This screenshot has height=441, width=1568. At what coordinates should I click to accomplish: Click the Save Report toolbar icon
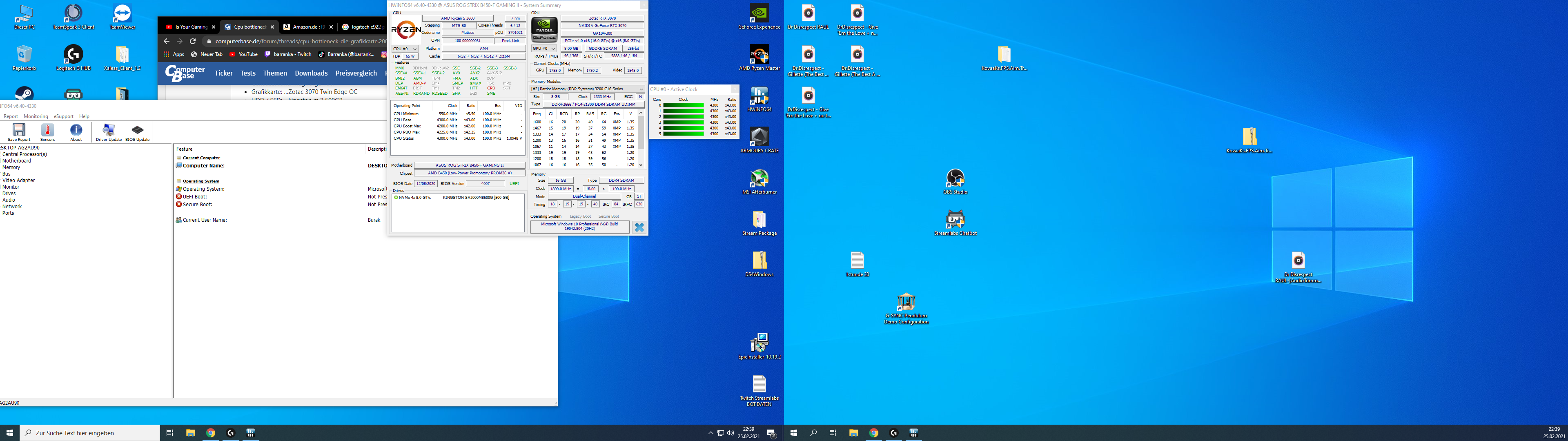19,131
